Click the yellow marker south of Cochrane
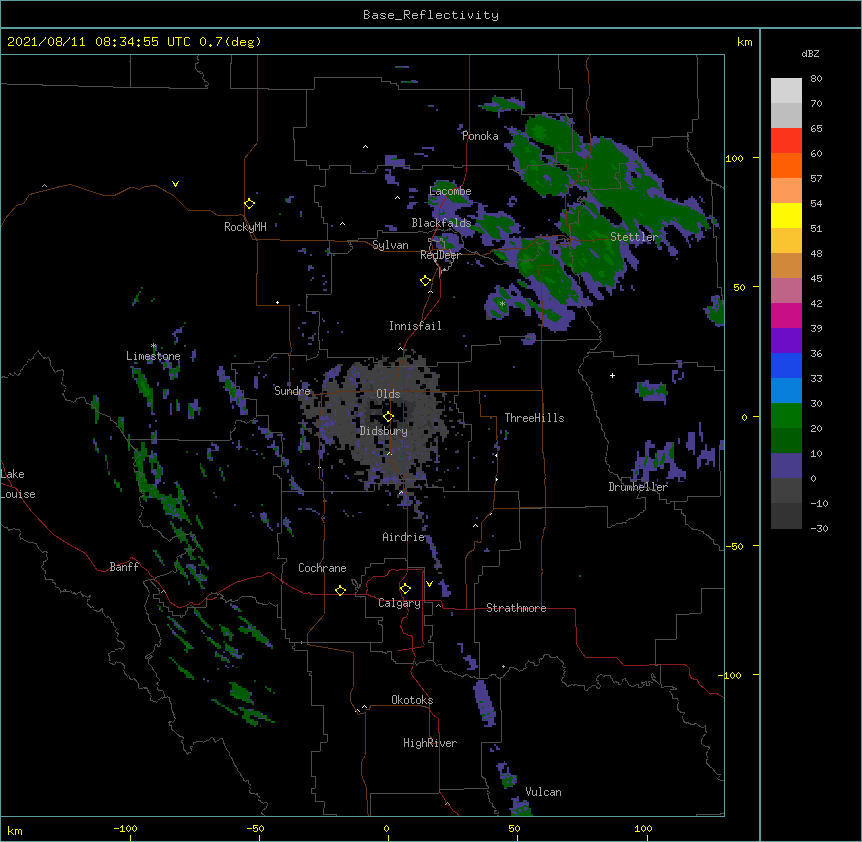 pos(340,590)
